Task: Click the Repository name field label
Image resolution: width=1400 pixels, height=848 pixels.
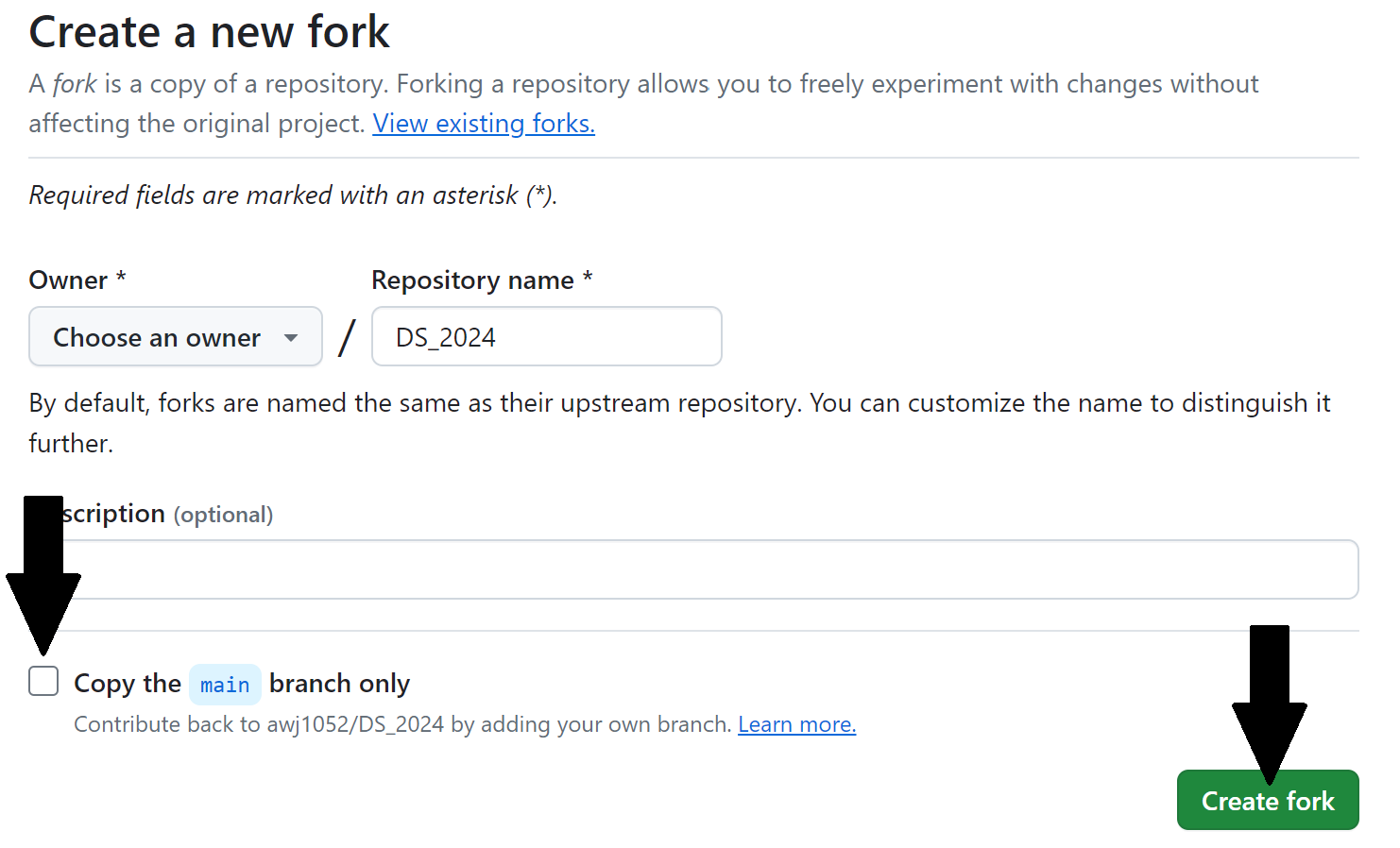Action: (x=472, y=280)
